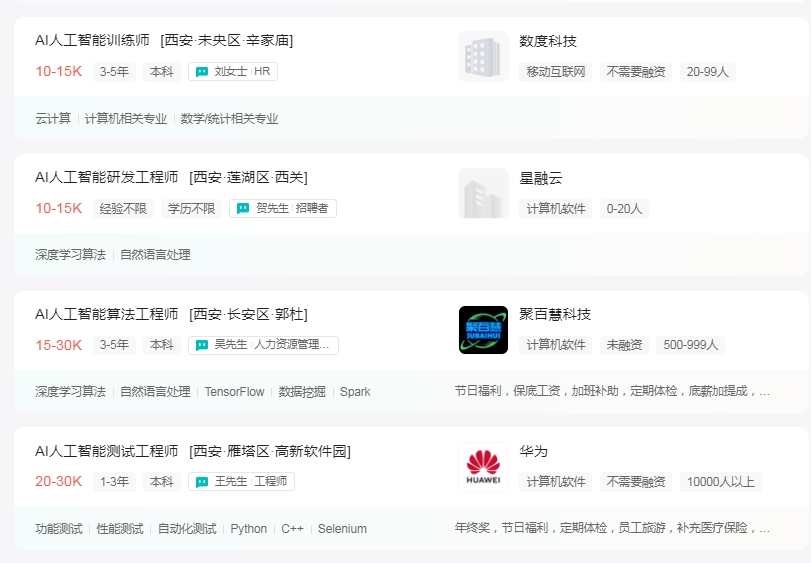Click the 学历不限 education tag
This screenshot has width=811, height=563.
coord(191,209)
